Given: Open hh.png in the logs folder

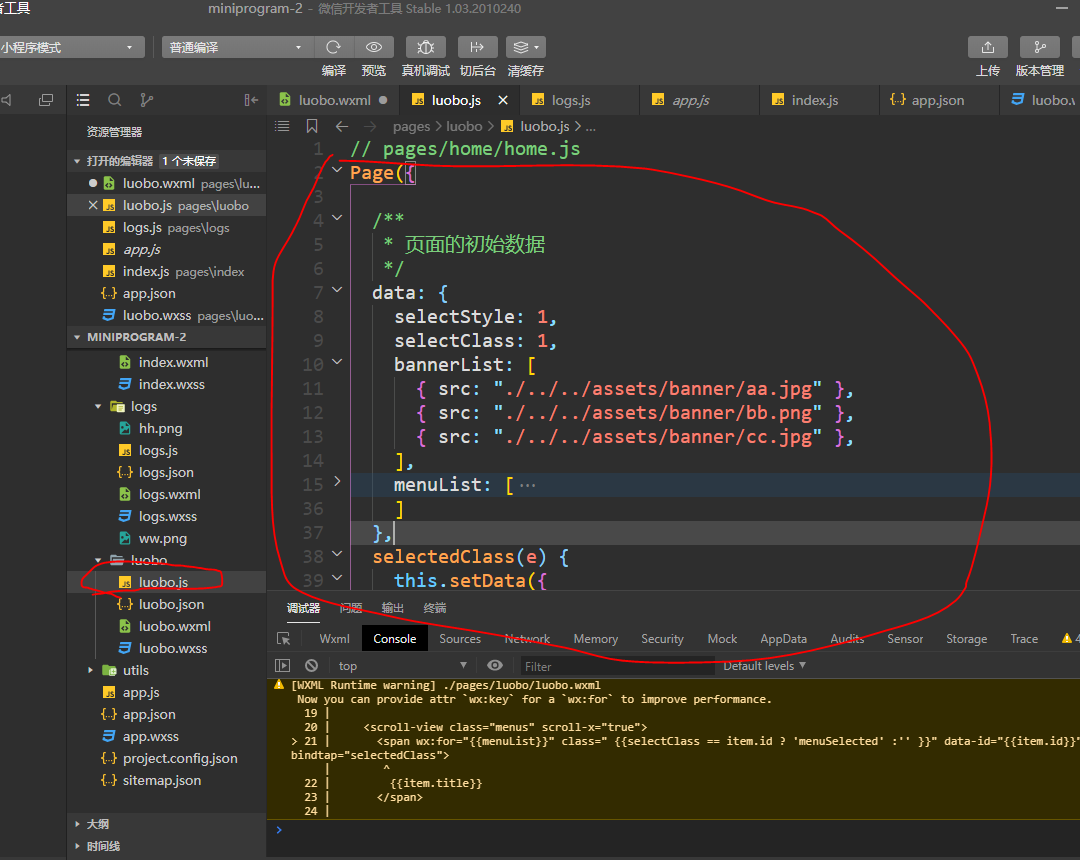Looking at the screenshot, I should [160, 428].
